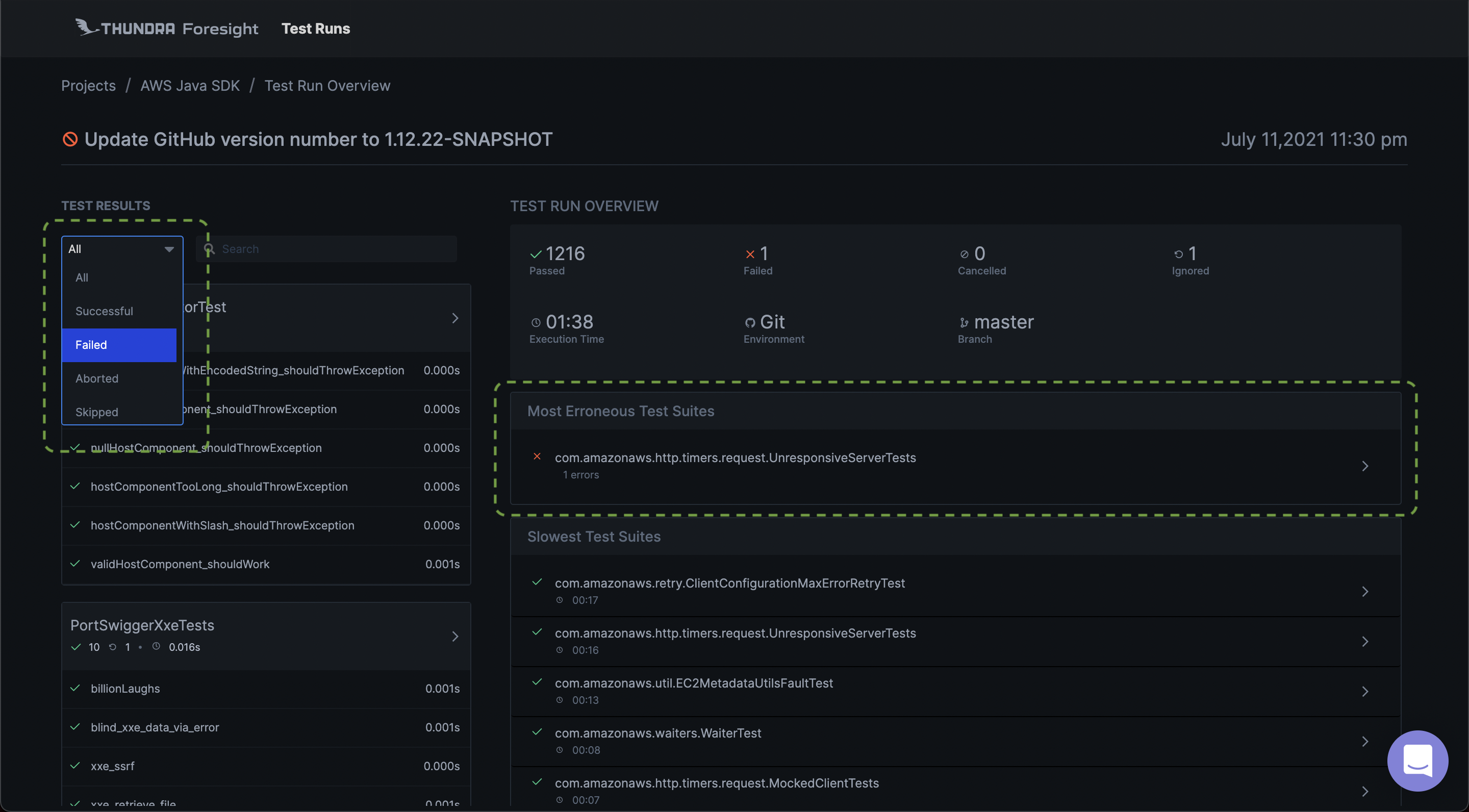This screenshot has height=812, width=1469.
Task: Open the Test Runs tab
Action: tap(315, 29)
